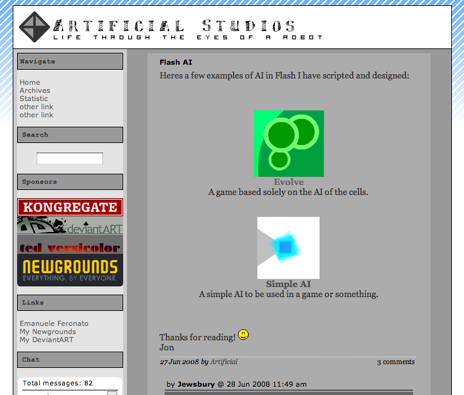464x395 pixels.
Task: Click commenter name Jewsbury
Action: [196, 384]
